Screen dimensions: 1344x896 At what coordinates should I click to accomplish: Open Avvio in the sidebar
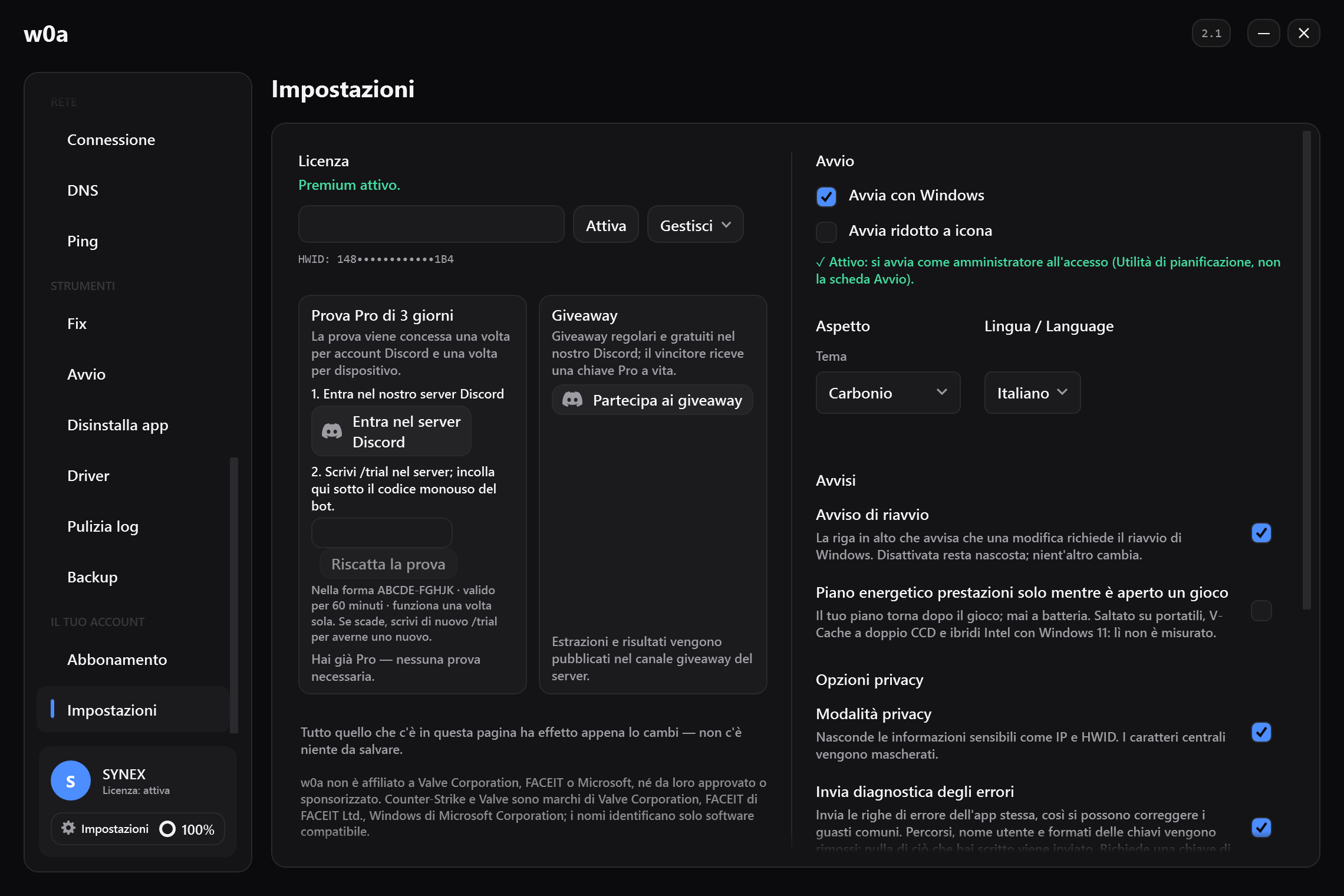click(133, 375)
